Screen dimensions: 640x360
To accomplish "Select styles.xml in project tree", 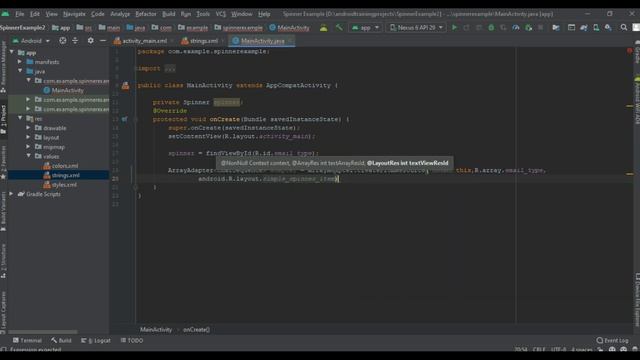I will pyautogui.click(x=60, y=184).
